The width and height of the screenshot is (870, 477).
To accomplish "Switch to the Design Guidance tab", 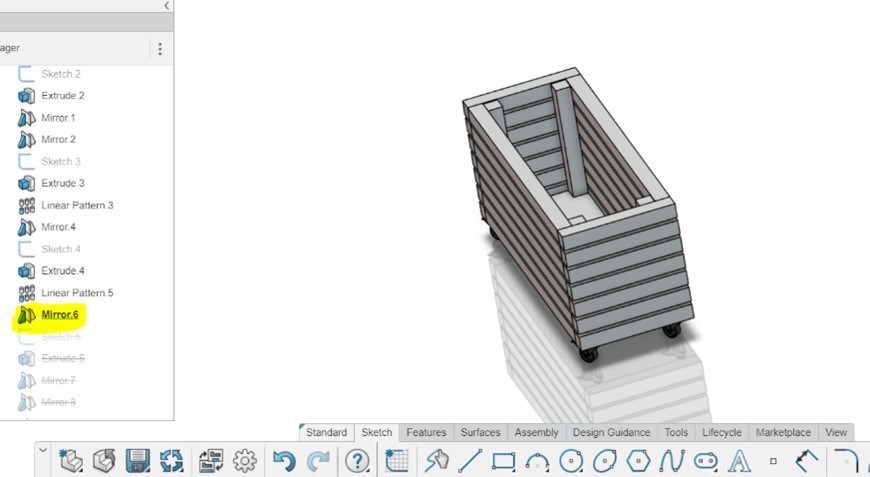I will point(611,432).
